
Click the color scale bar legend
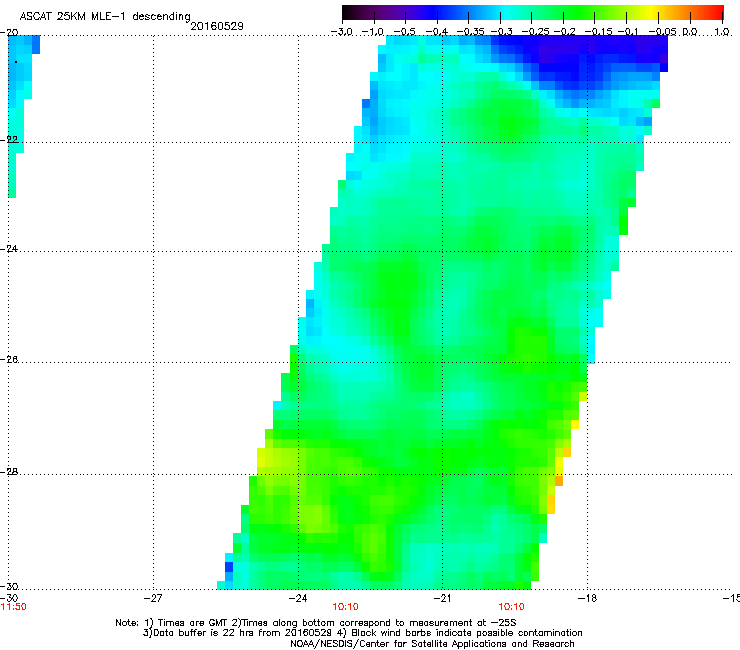(x=532, y=13)
